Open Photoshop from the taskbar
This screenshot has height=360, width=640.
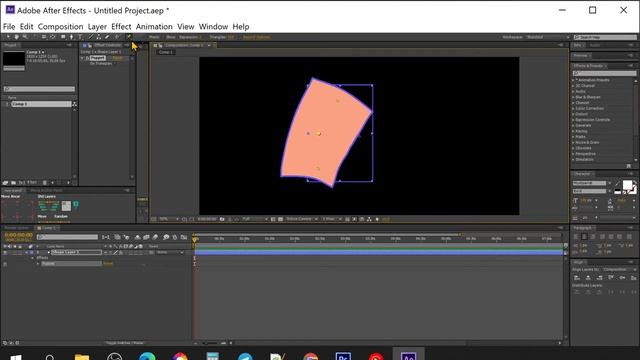coord(343,356)
